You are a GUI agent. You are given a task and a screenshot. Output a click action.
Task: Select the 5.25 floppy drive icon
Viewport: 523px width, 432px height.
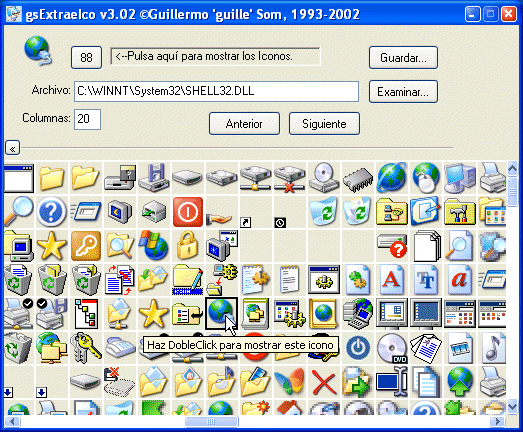pos(120,178)
